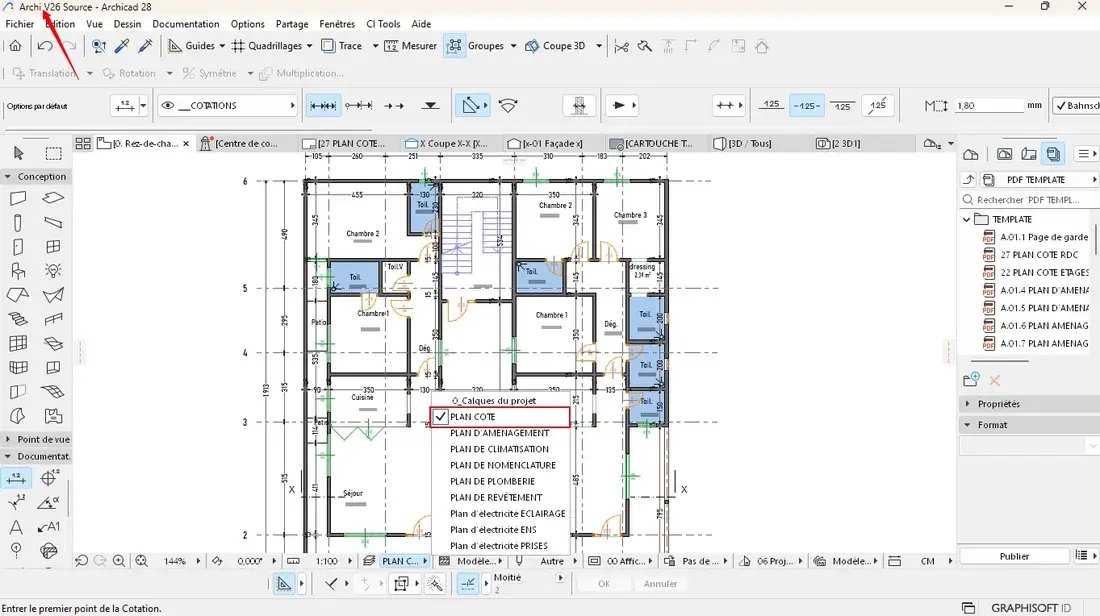Click the Coupe 3D icon
Screen dimensions: 1100x616
(x=532, y=46)
